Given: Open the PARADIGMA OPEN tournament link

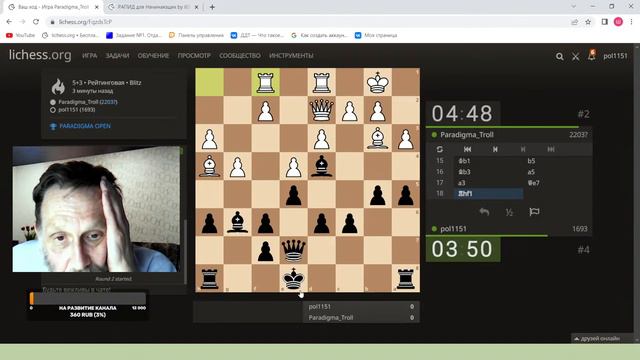Looking at the screenshot, I should point(85,126).
